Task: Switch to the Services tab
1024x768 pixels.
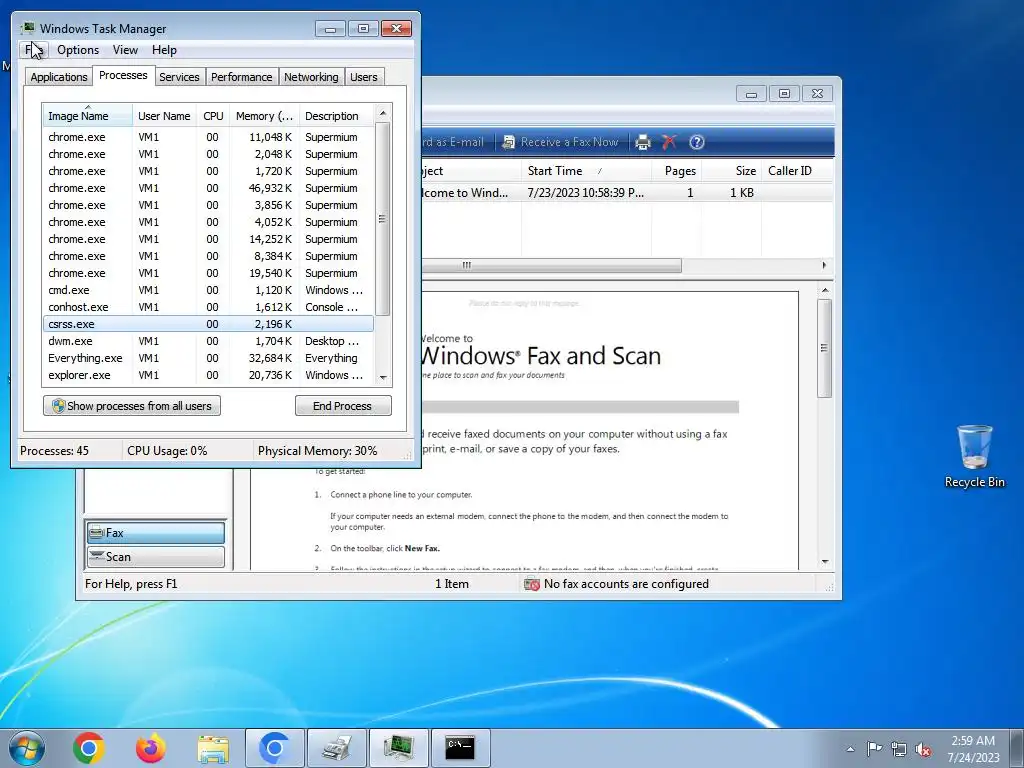Action: click(179, 77)
